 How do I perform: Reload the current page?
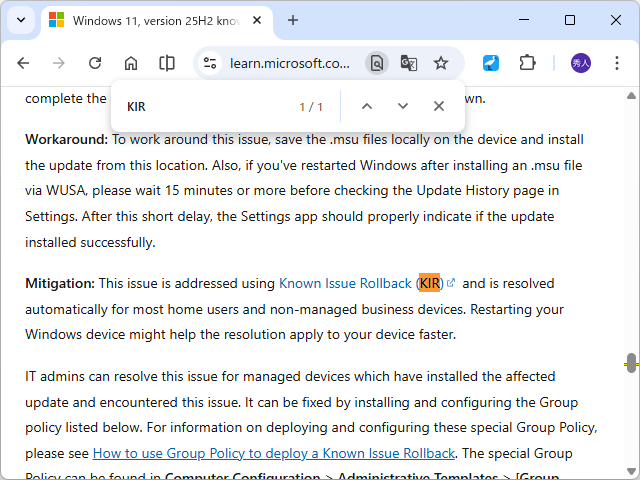95,63
